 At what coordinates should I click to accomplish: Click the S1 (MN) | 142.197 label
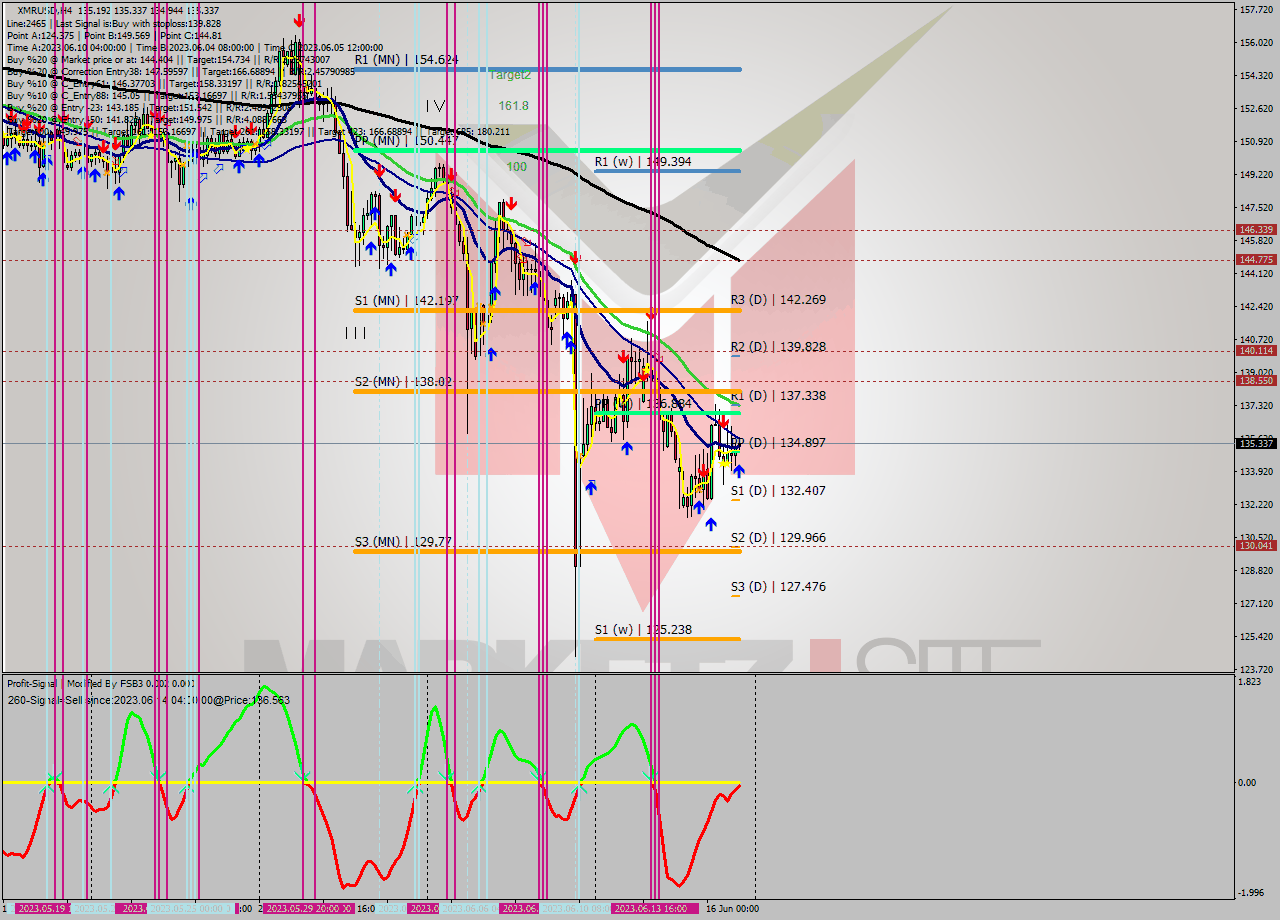coord(406,300)
